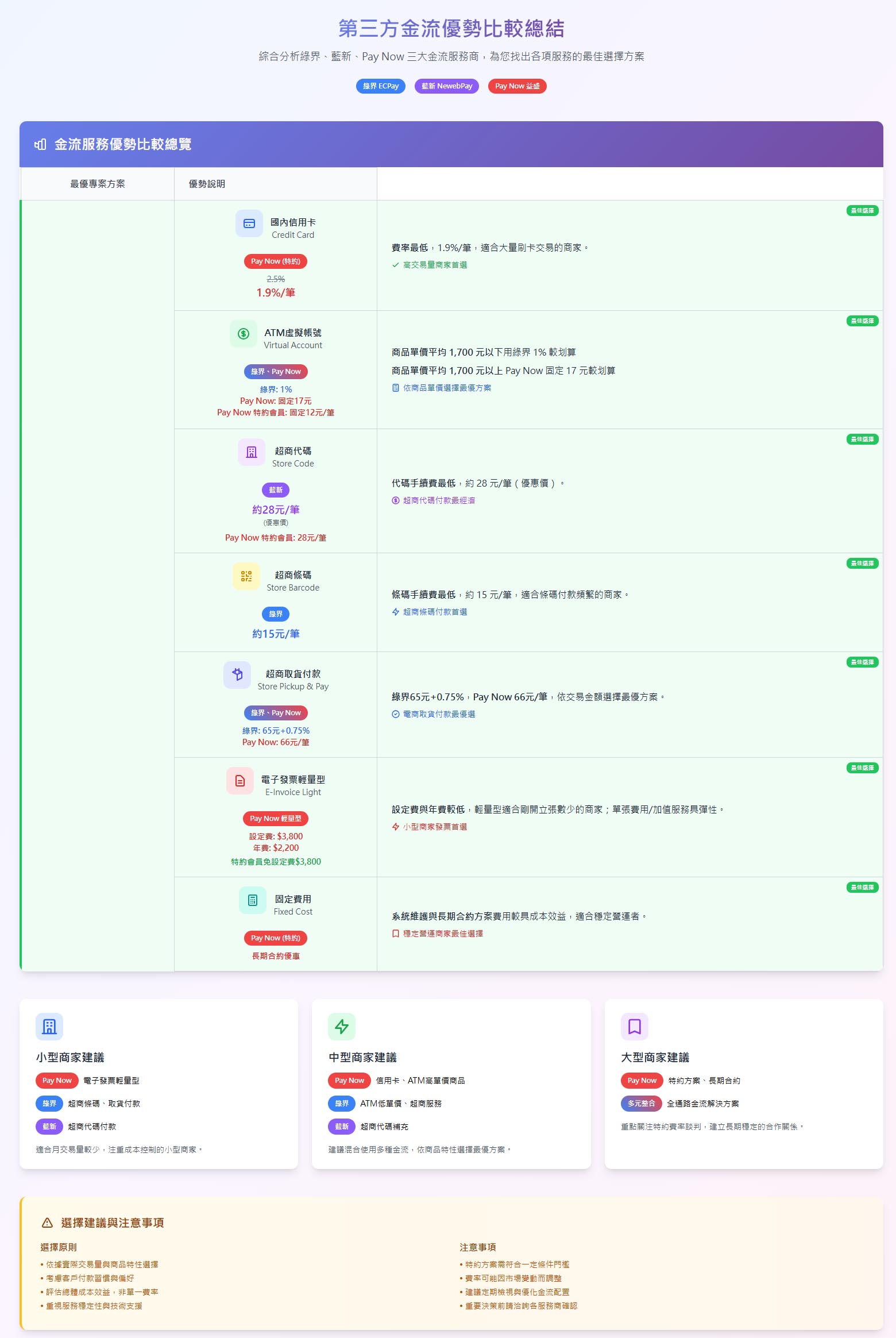Click the warning triangle icon near 選擇建議與注意事項
896x1338 pixels.
pos(48,1223)
